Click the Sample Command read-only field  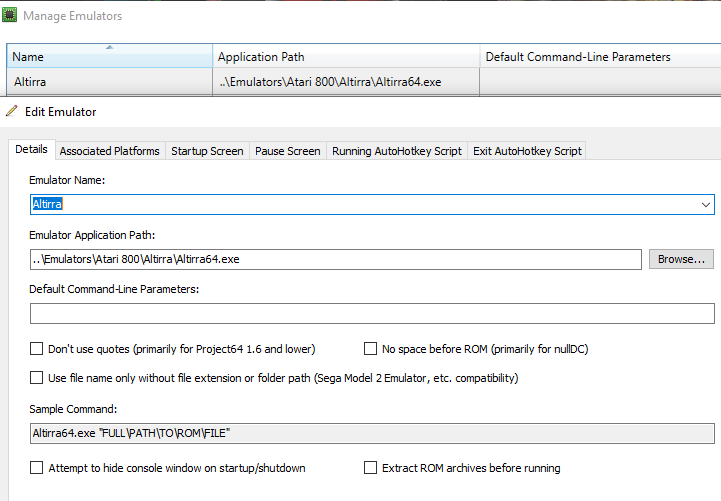pos(372,433)
